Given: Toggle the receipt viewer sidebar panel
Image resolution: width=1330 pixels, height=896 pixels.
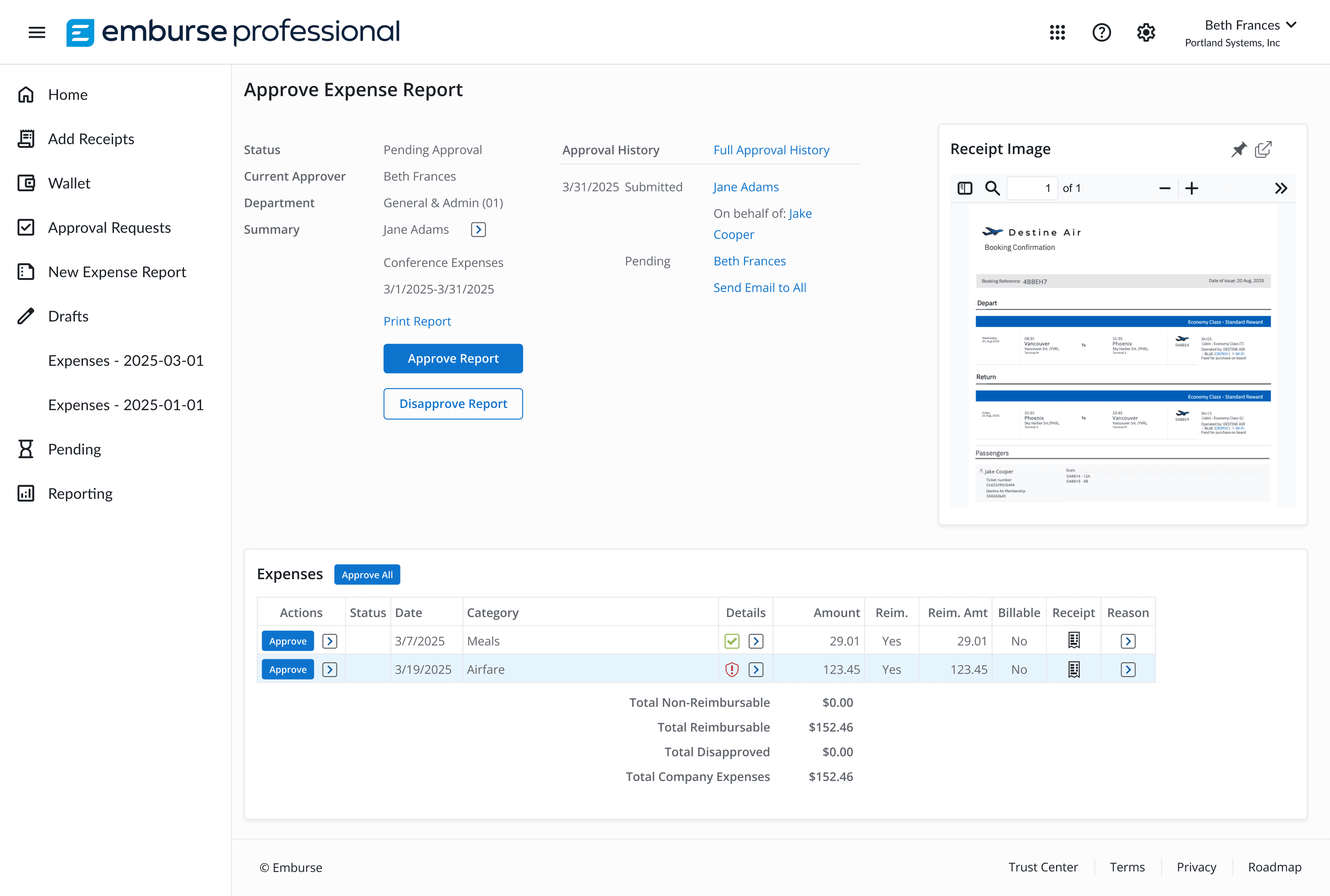Looking at the screenshot, I should [964, 188].
